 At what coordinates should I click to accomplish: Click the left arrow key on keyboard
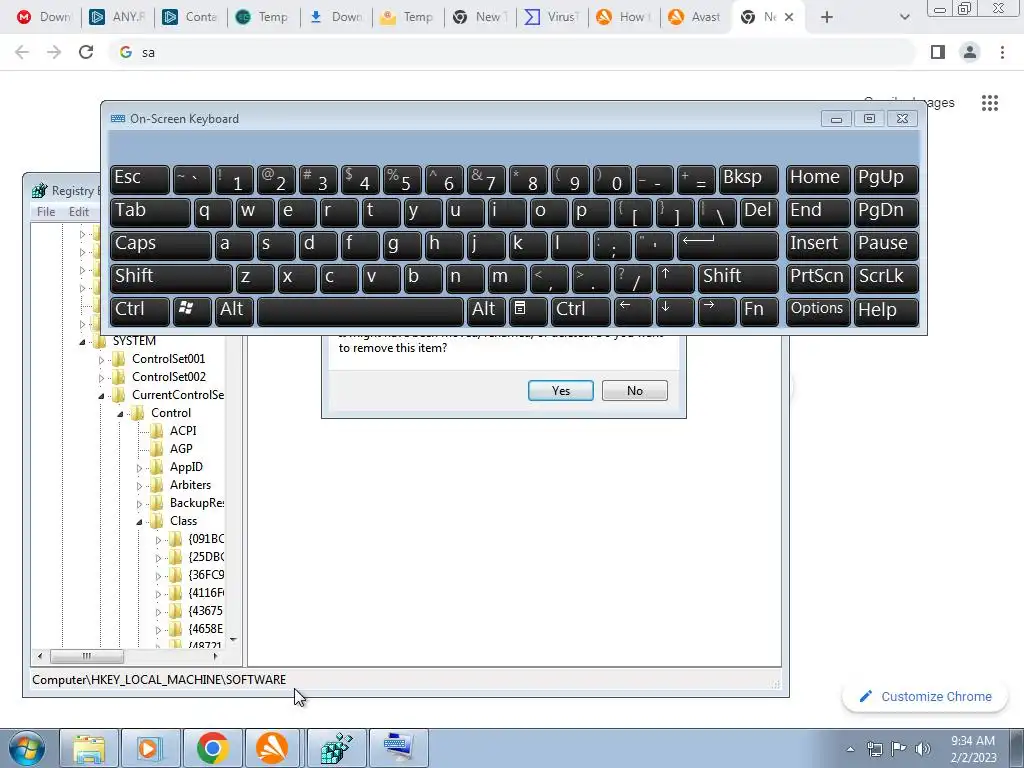coord(633,311)
